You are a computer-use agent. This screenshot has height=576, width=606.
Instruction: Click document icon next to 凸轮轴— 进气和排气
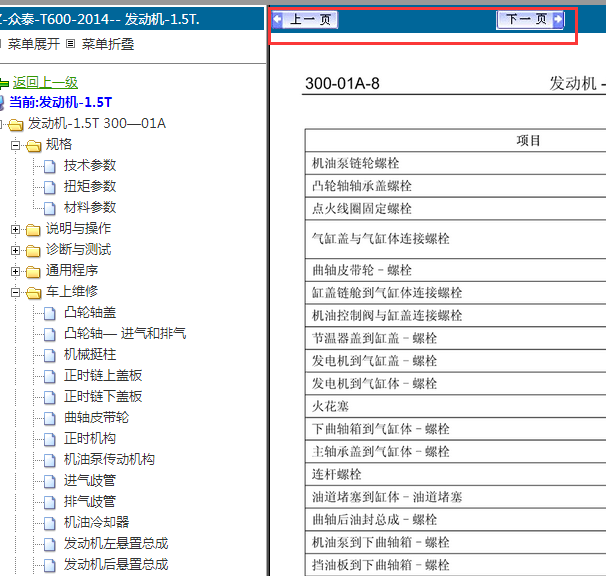tap(49, 334)
